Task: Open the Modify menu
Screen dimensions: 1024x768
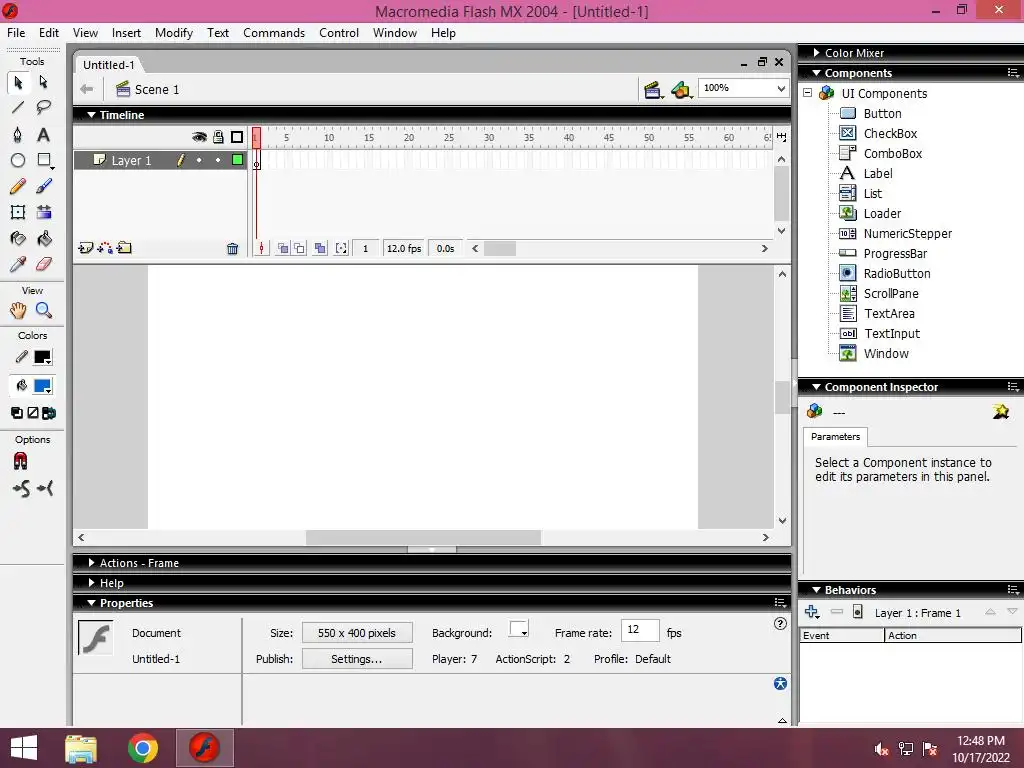Action: tap(174, 33)
